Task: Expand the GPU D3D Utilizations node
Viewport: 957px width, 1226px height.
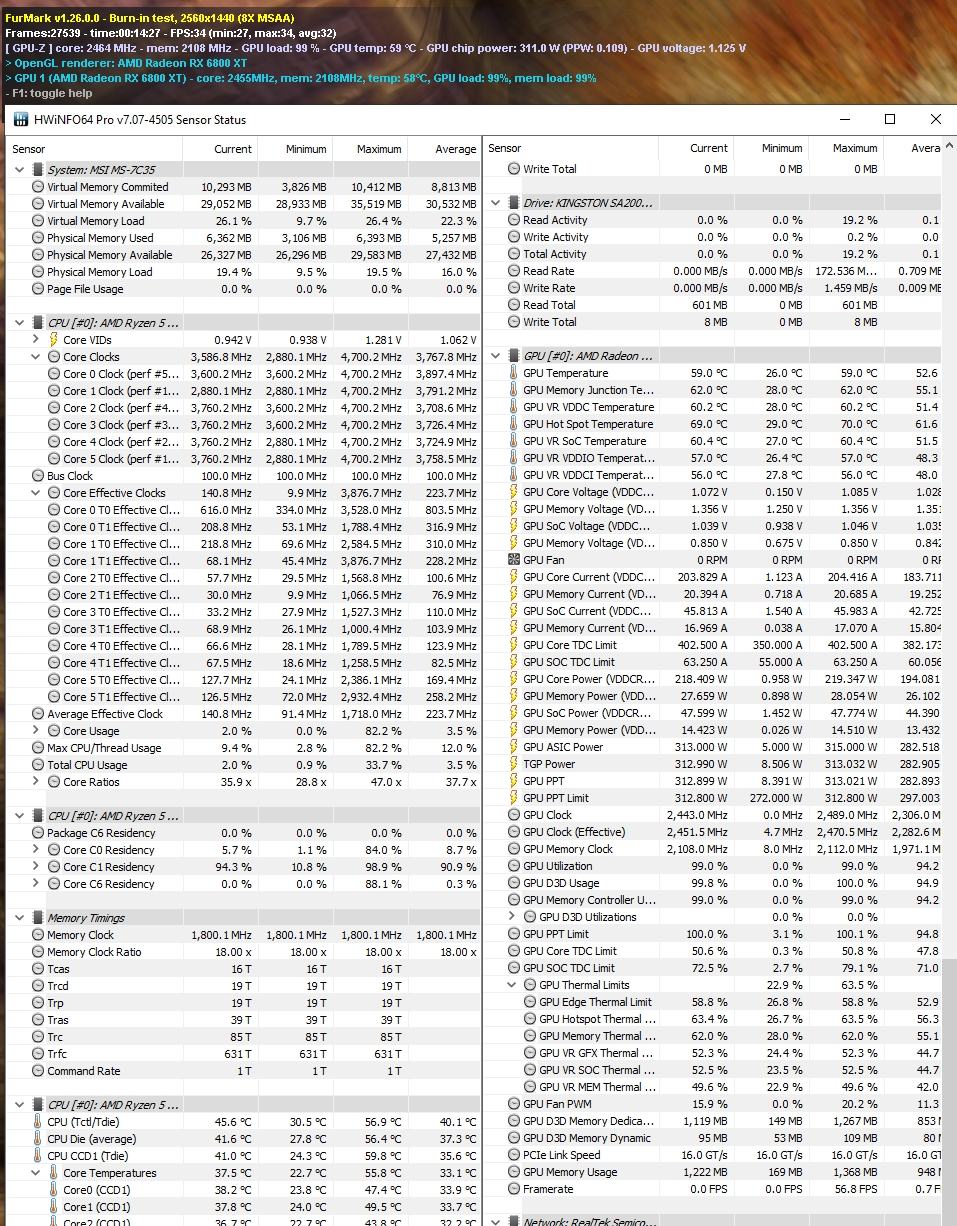Action: (512, 917)
